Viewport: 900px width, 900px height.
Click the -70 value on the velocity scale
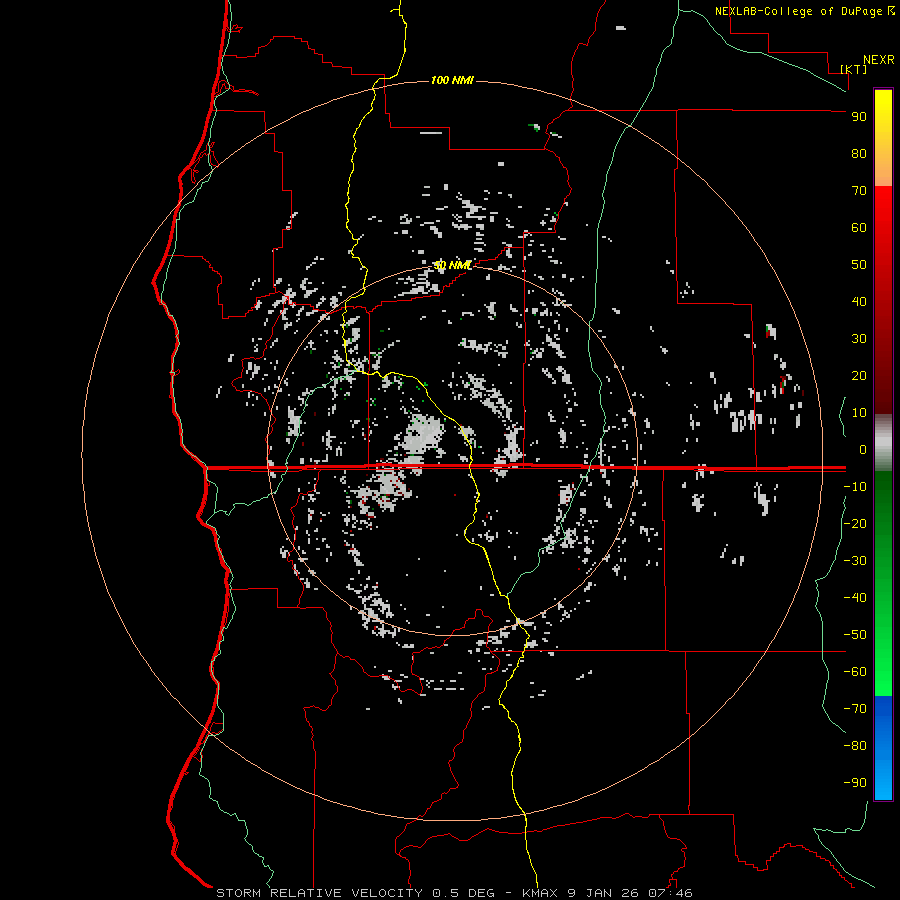(x=855, y=709)
